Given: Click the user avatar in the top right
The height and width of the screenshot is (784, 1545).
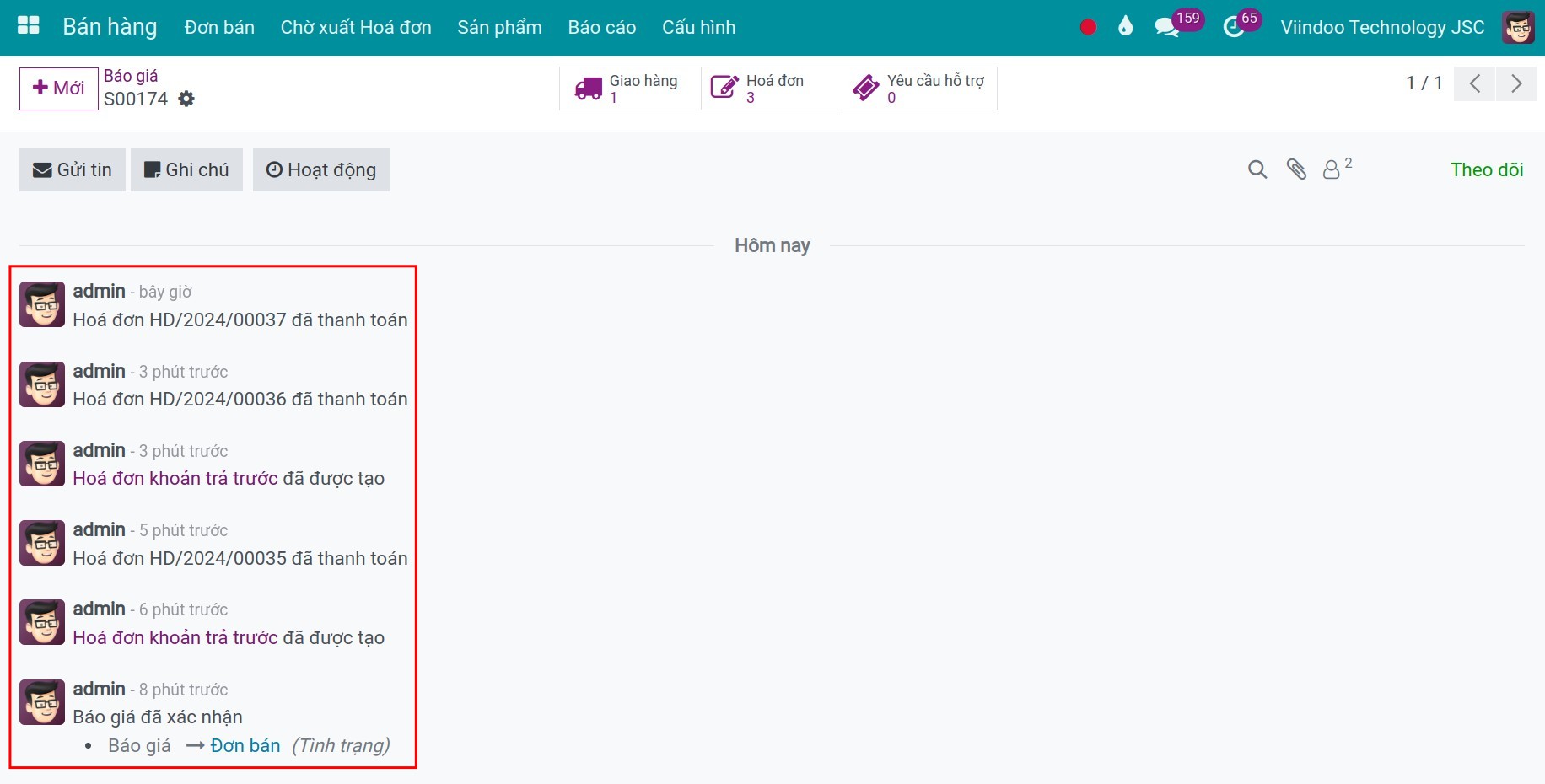Looking at the screenshot, I should point(1518,27).
